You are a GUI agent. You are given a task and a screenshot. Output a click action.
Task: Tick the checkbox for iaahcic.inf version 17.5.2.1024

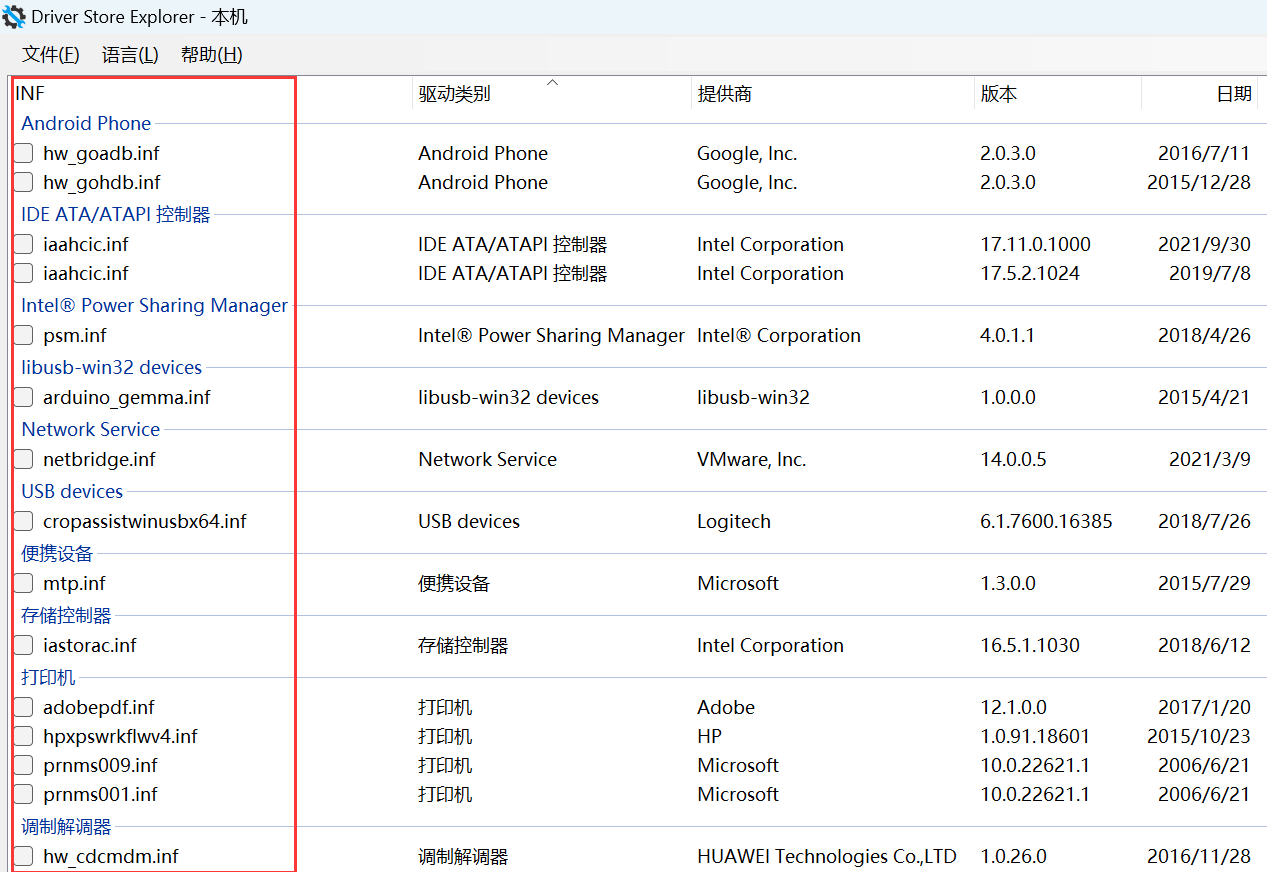24,274
